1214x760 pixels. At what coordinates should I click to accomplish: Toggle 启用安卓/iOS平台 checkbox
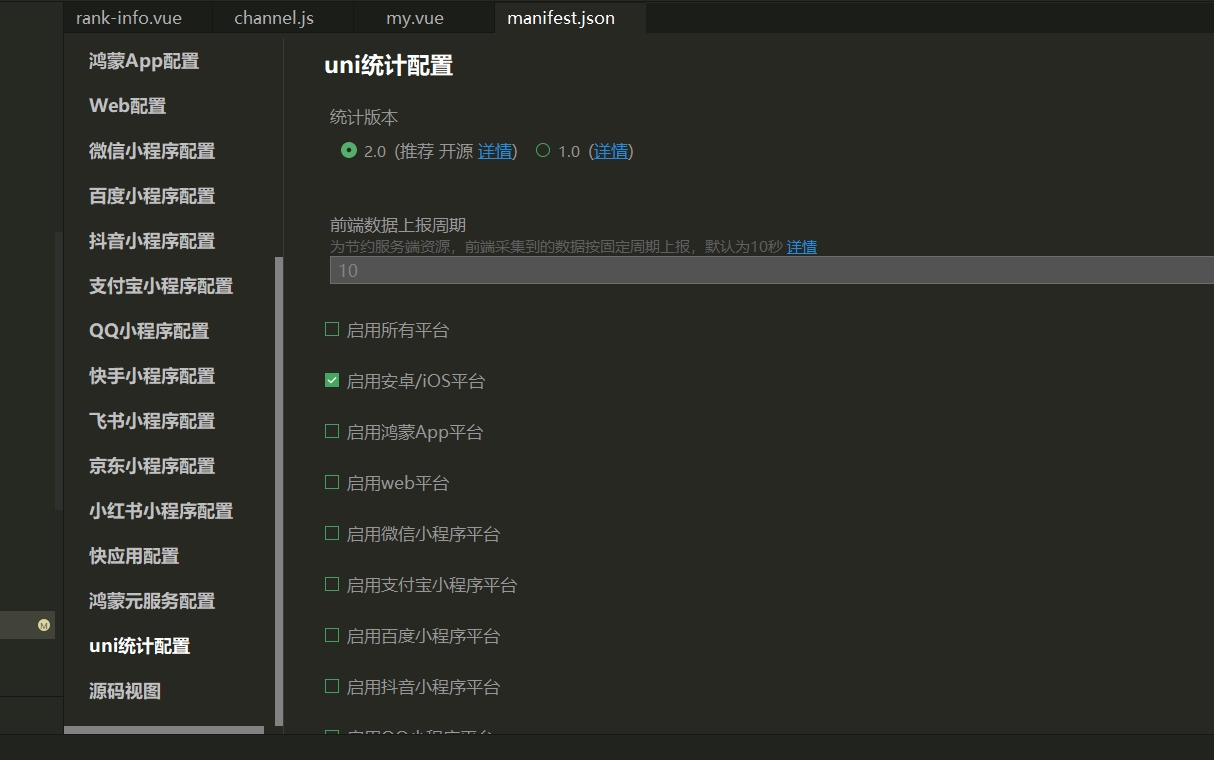pyautogui.click(x=332, y=380)
